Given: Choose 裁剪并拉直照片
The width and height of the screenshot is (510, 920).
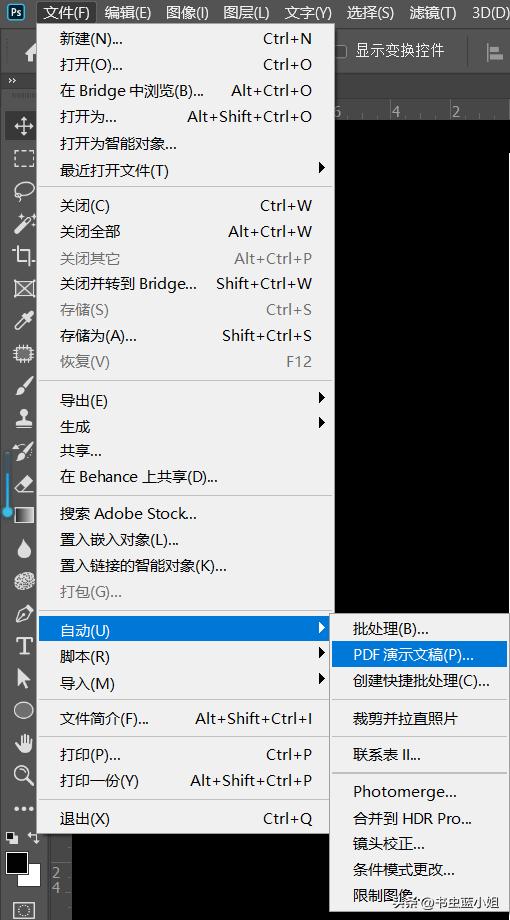Looking at the screenshot, I should pos(419,718).
